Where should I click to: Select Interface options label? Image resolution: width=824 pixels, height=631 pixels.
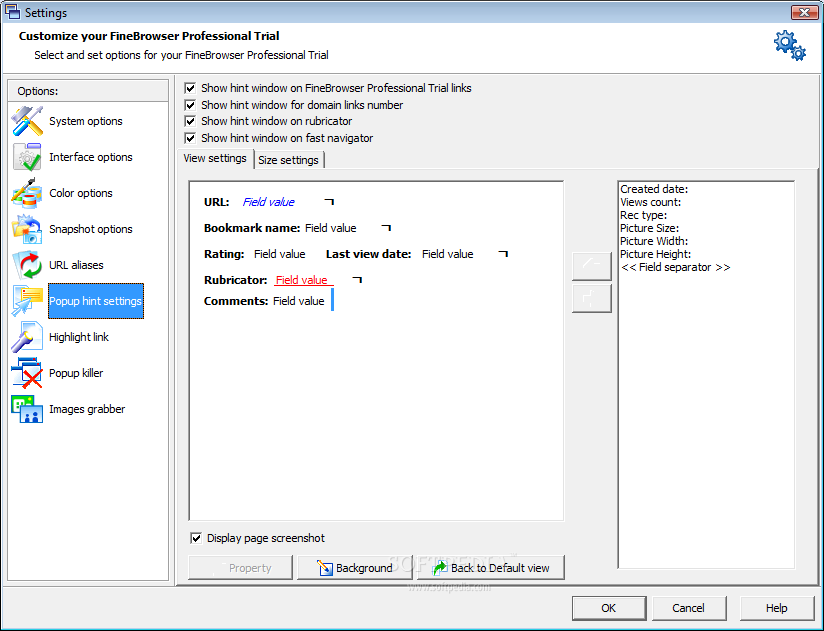91,157
